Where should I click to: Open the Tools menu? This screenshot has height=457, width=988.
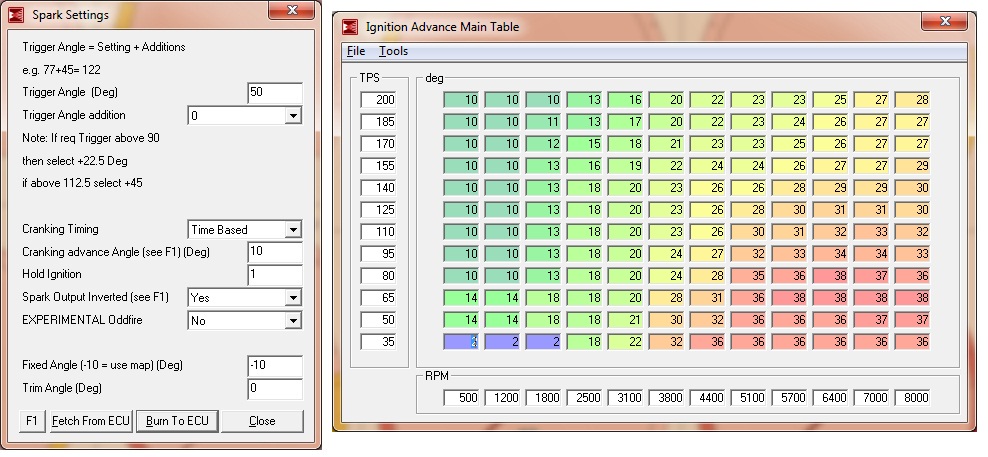(393, 51)
